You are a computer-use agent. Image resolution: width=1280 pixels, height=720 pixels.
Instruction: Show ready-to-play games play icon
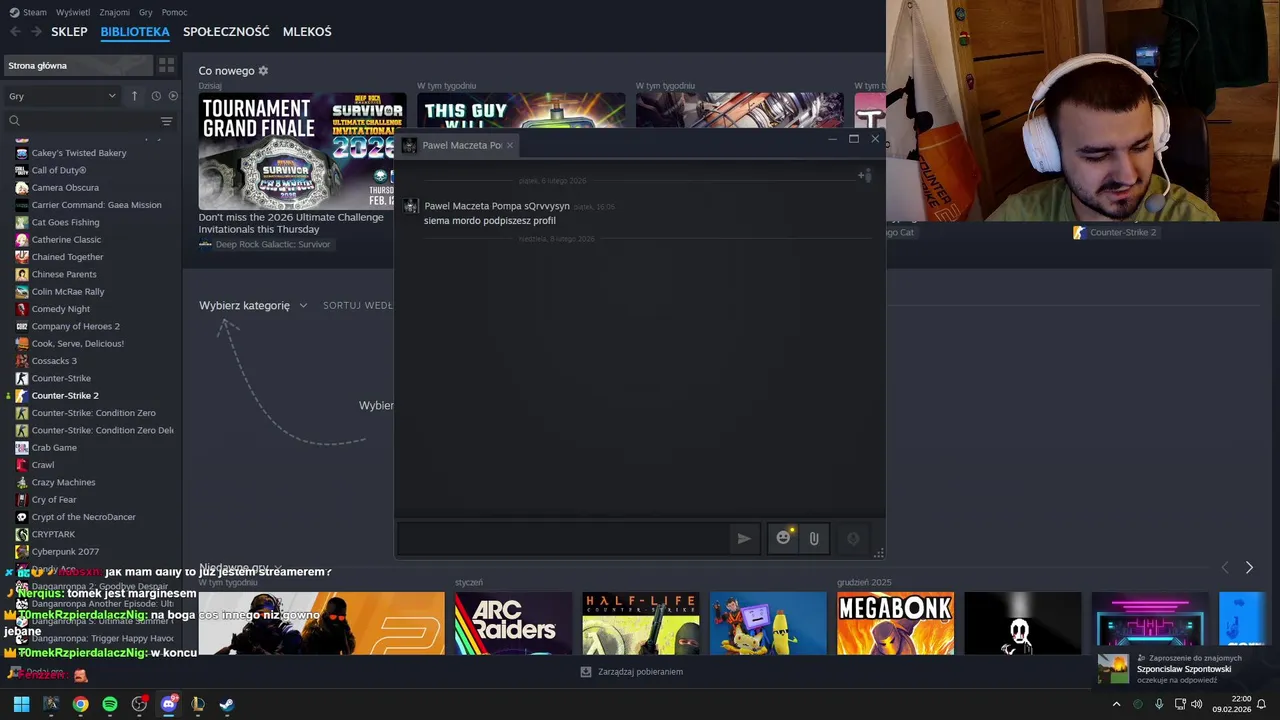coord(173,96)
